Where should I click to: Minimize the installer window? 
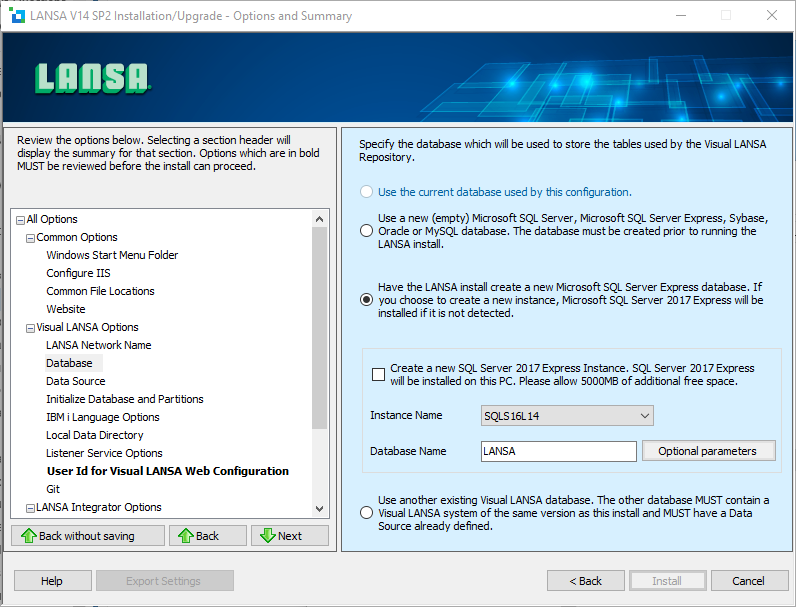pos(681,16)
